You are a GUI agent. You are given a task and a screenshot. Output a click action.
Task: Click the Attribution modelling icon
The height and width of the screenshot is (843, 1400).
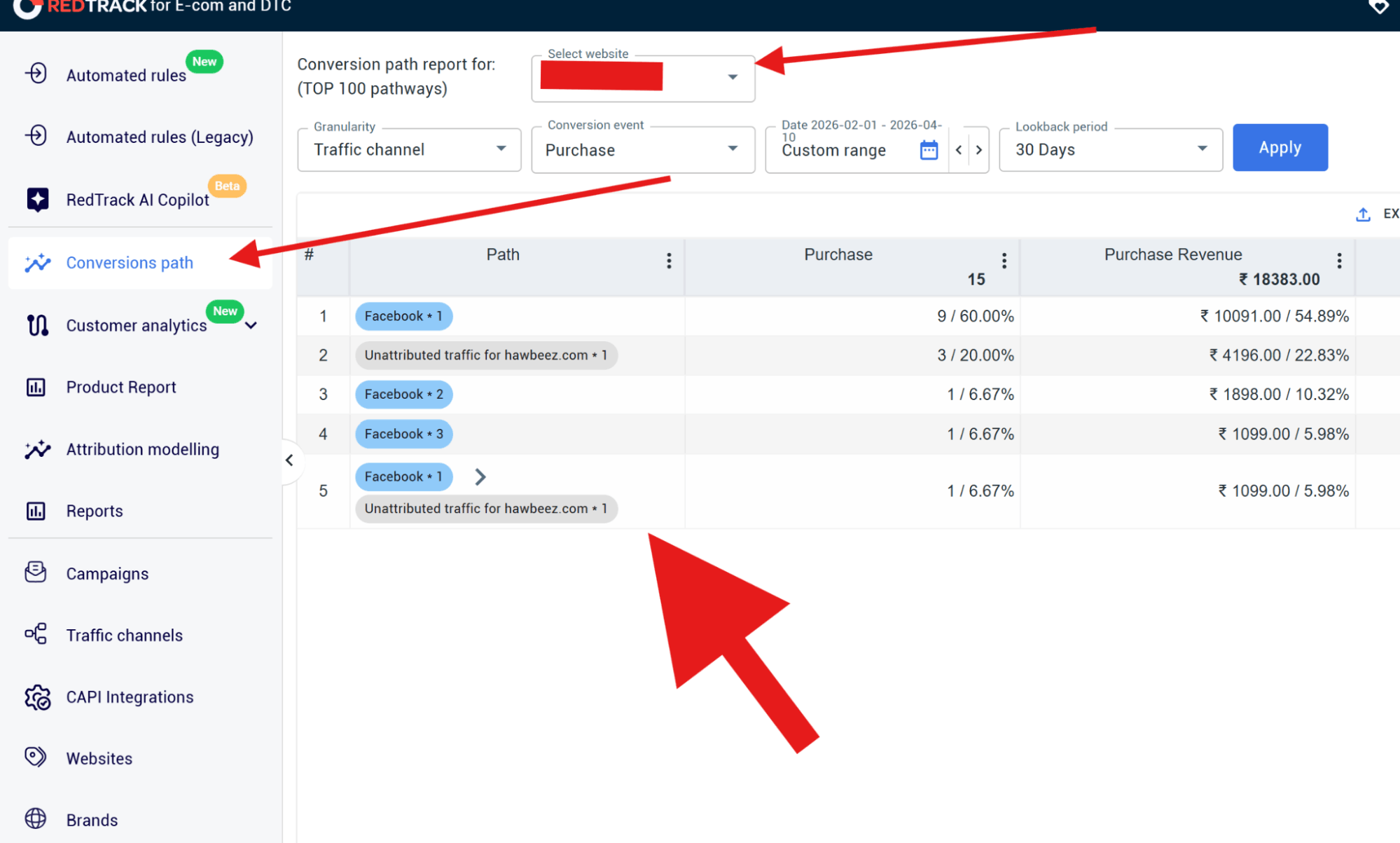[37, 449]
